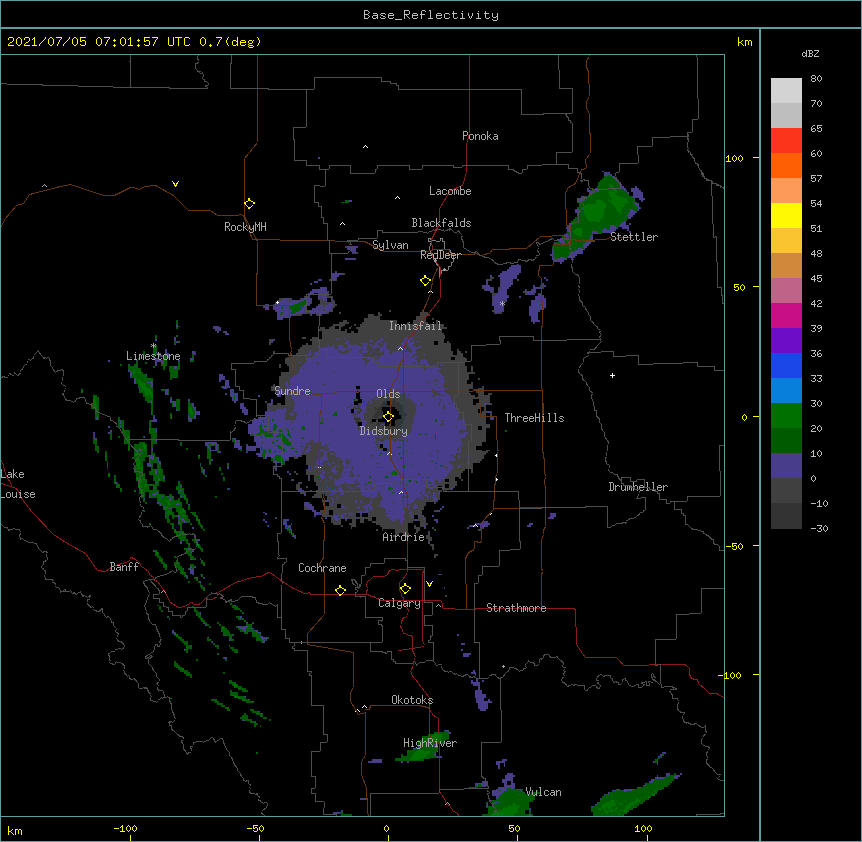Click the -50 tick label on bottom axis
Viewport: 862px width, 842px height.
tap(255, 829)
